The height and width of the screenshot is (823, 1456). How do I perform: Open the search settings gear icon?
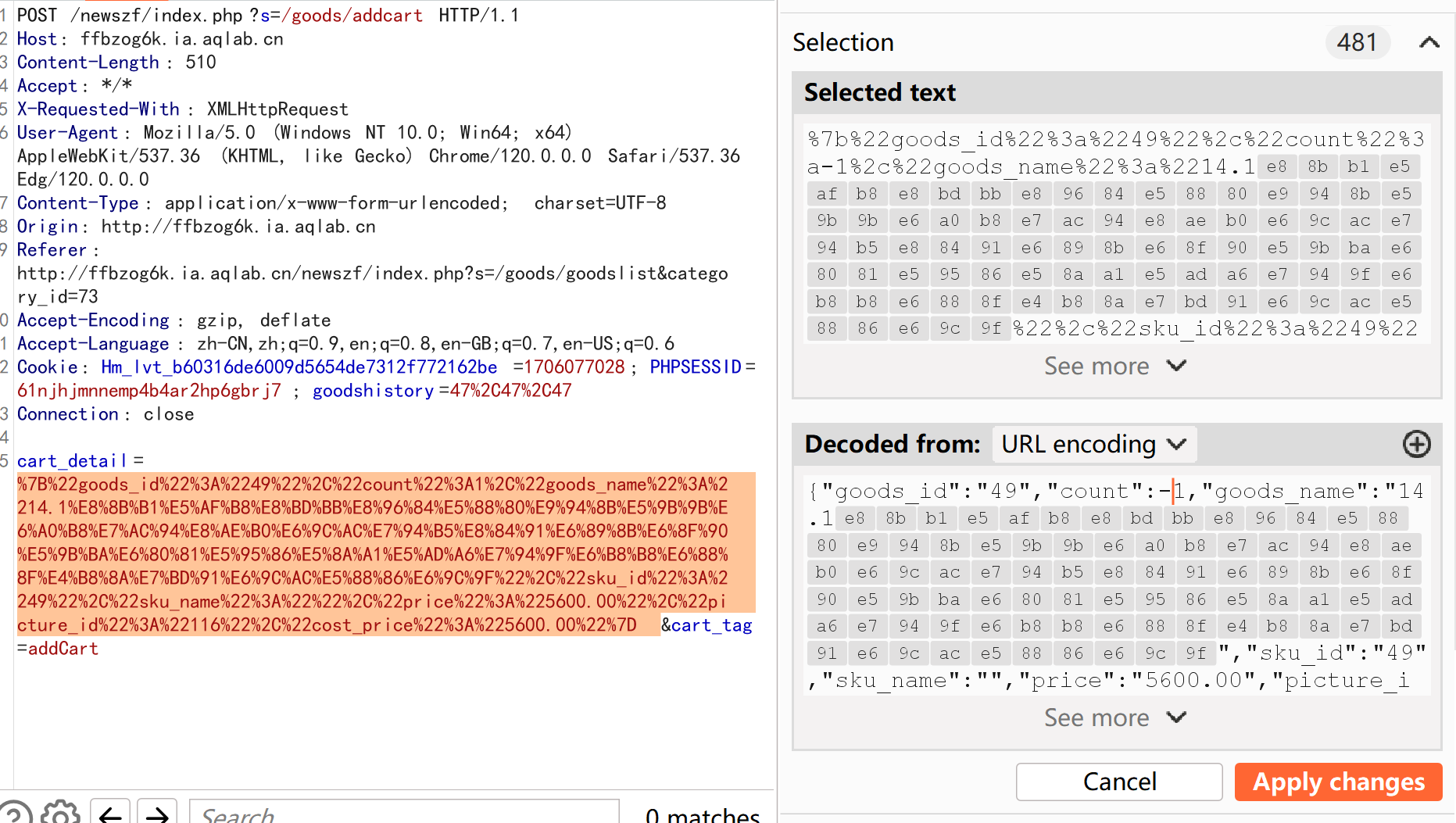(60, 813)
